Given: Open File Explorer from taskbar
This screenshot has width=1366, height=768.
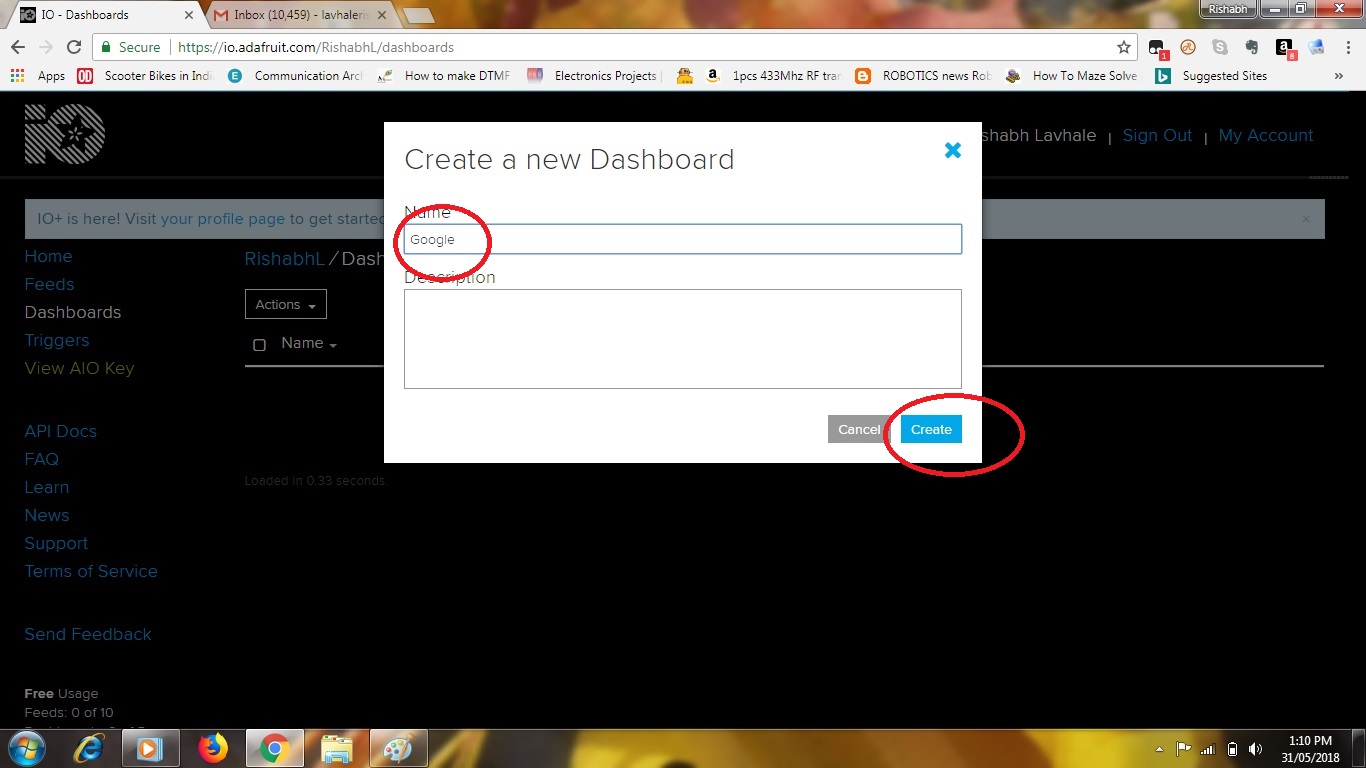Looking at the screenshot, I should pos(337,748).
